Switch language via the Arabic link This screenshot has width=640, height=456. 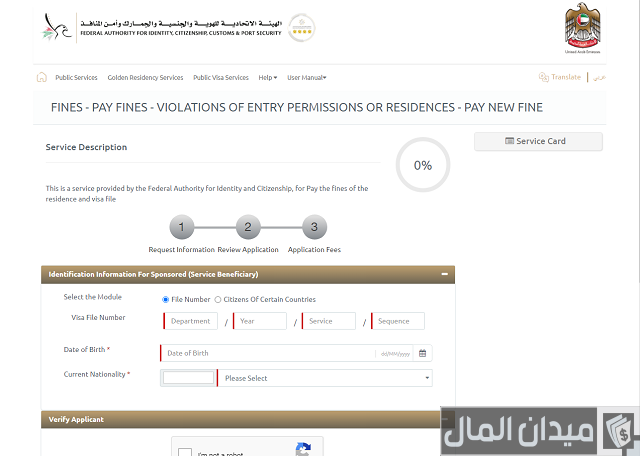tap(599, 77)
